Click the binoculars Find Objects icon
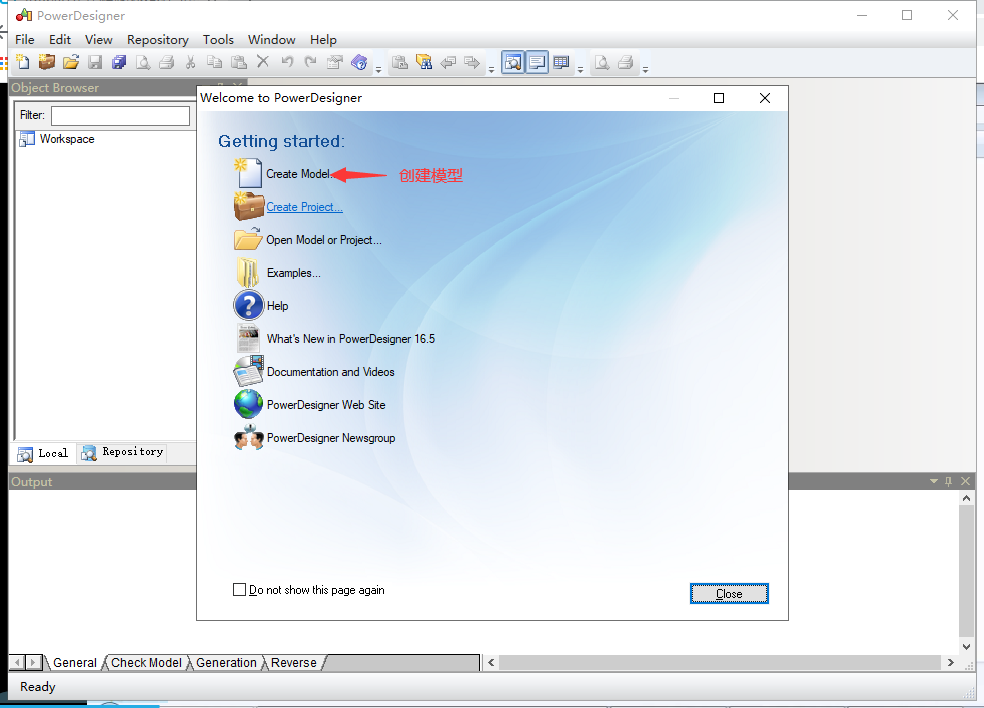The height and width of the screenshot is (708, 984). pyautogui.click(x=424, y=62)
